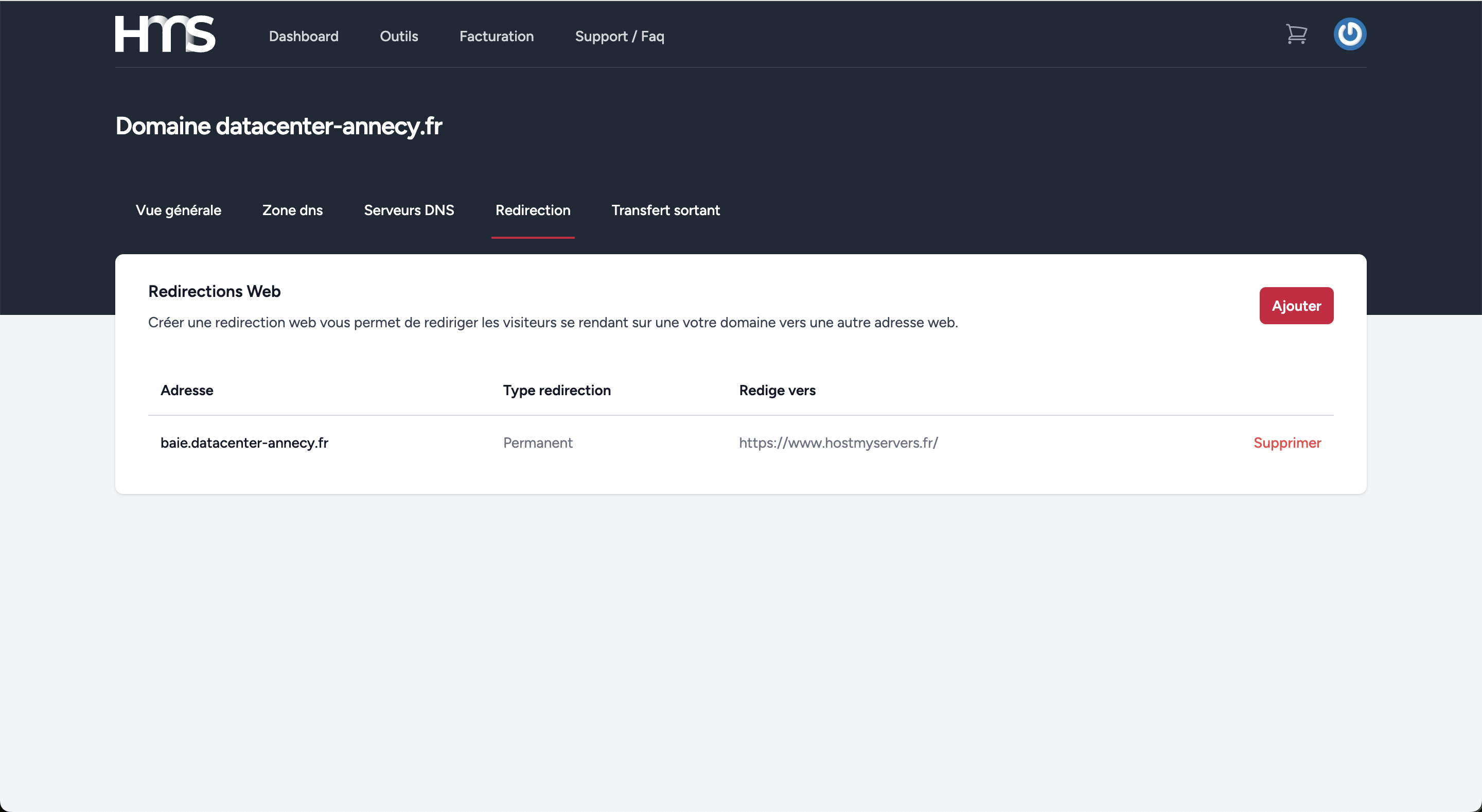This screenshot has width=1482, height=812.
Task: Open the Transfert sortant tab
Action: [x=665, y=210]
